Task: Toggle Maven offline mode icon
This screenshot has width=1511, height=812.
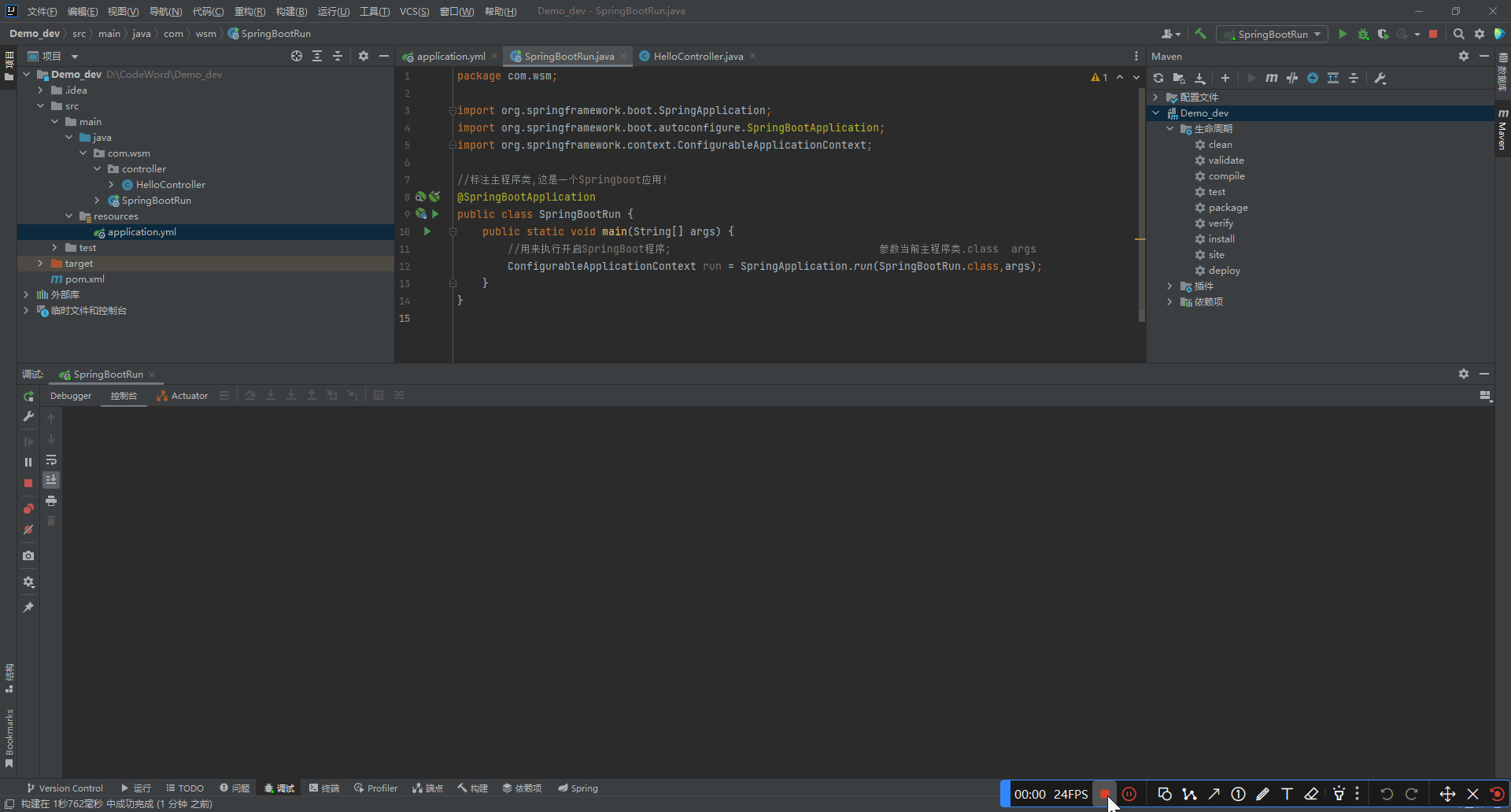Action: (x=1292, y=78)
